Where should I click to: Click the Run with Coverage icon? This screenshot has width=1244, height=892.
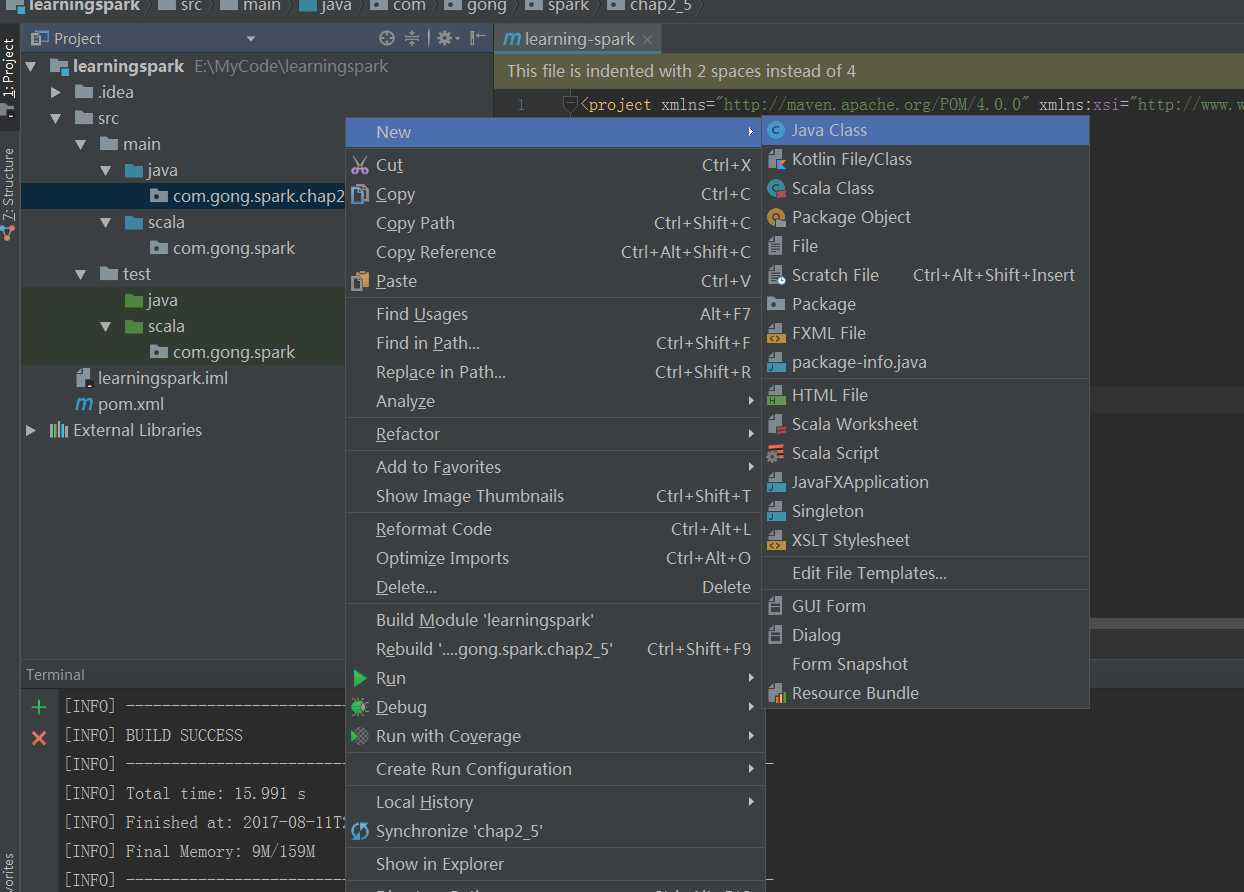point(360,736)
